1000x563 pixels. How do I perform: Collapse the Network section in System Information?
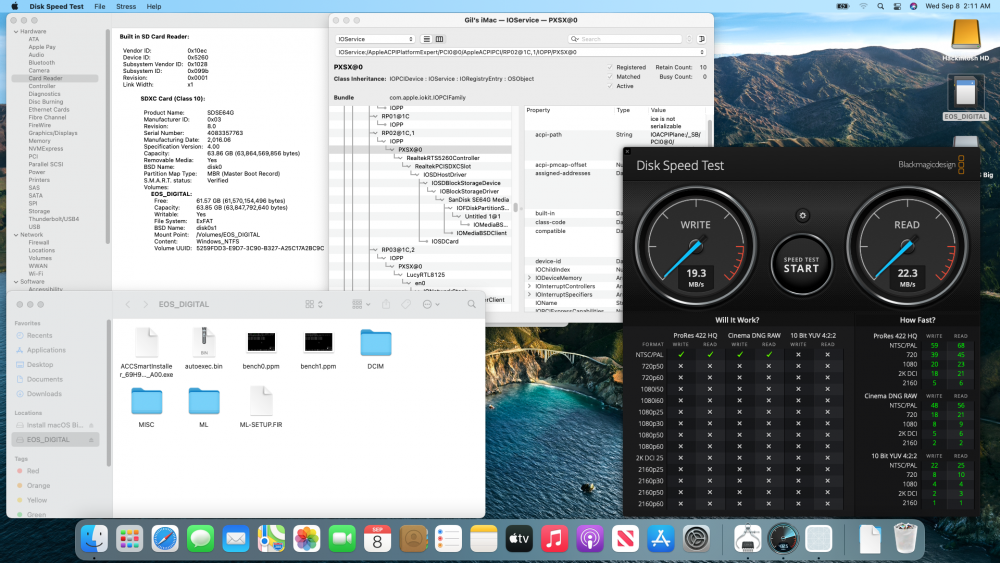(x=16, y=235)
